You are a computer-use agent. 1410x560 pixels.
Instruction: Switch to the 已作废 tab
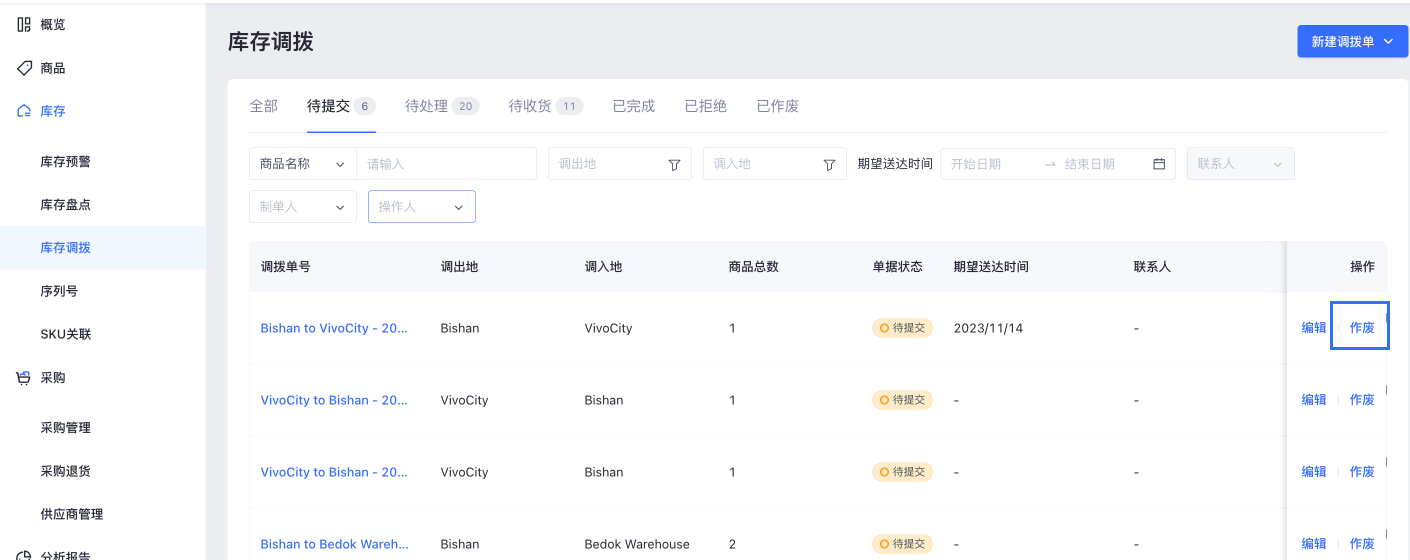pyautogui.click(x=778, y=106)
